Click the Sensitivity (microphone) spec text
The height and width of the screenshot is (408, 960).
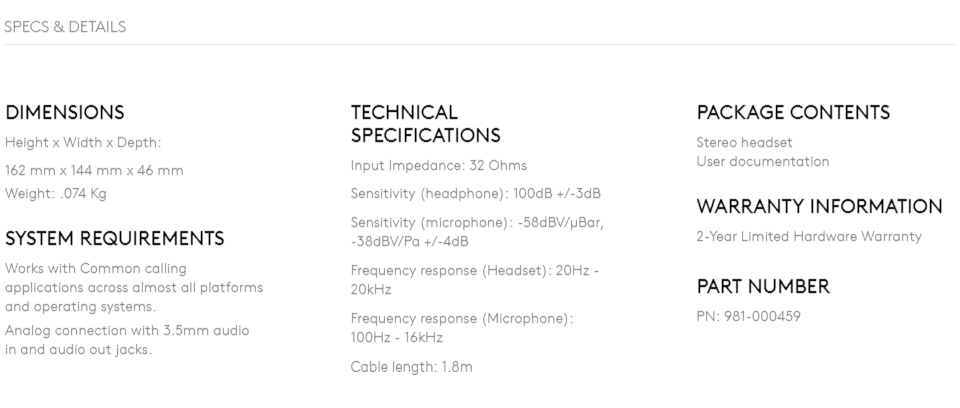point(477,232)
